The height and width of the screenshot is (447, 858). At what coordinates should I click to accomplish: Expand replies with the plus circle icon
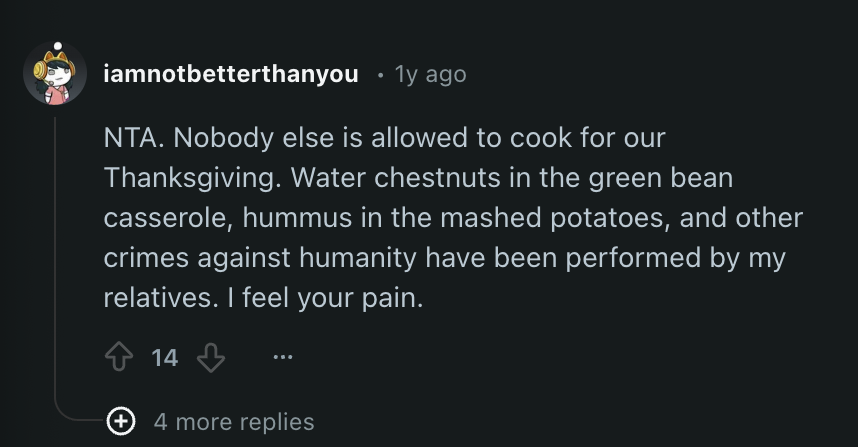pos(121,421)
